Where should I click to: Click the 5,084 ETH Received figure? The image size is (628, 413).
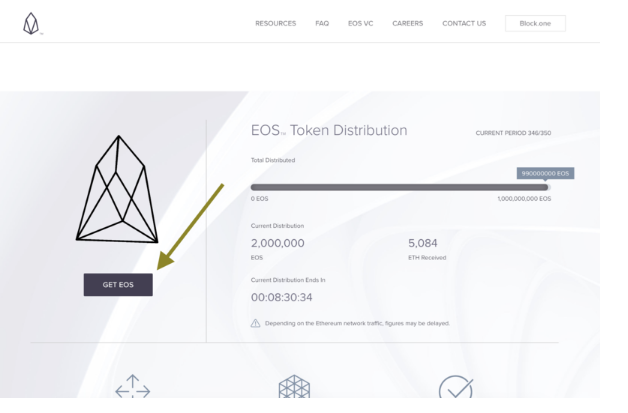[x=423, y=243]
